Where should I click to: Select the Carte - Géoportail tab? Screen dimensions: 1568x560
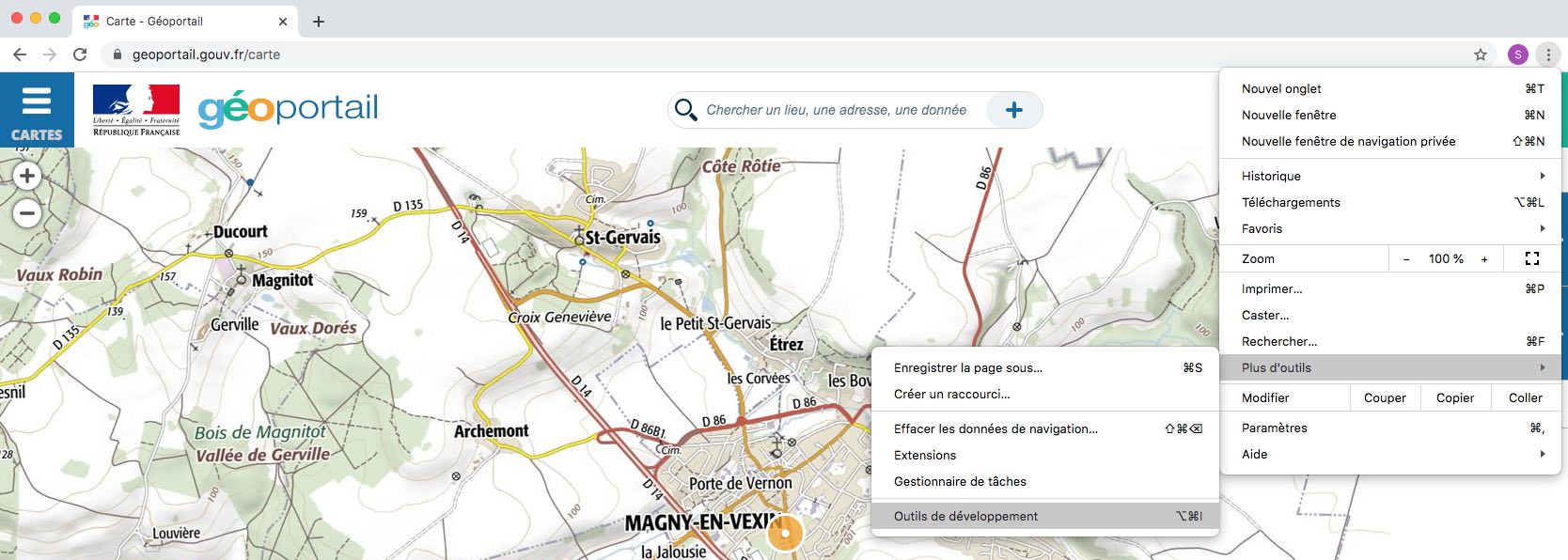coord(185,22)
